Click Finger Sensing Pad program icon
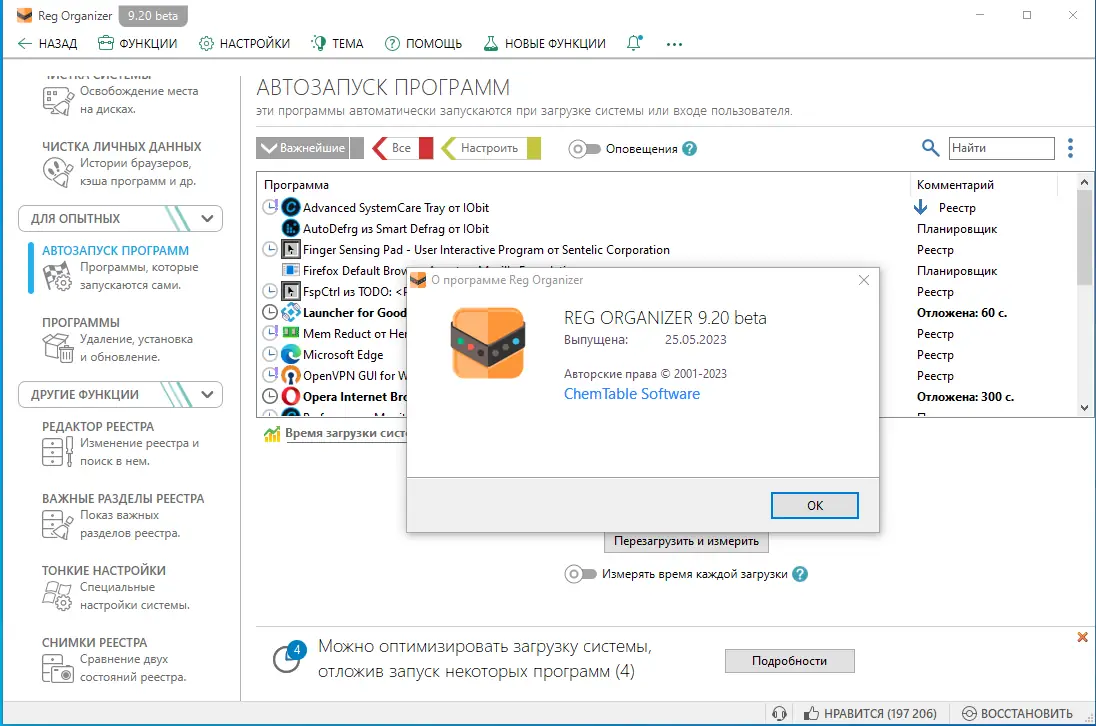Image resolution: width=1096 pixels, height=726 pixels. pyautogui.click(x=290, y=249)
